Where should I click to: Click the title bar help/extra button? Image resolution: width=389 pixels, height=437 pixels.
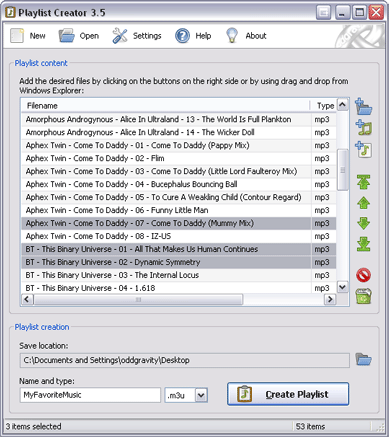point(323,13)
